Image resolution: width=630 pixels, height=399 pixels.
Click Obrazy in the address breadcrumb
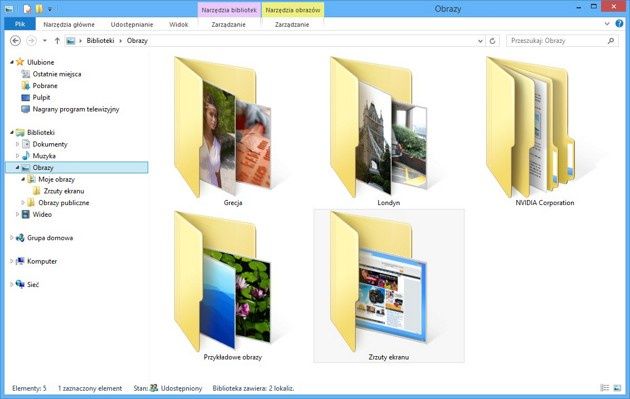(137, 41)
